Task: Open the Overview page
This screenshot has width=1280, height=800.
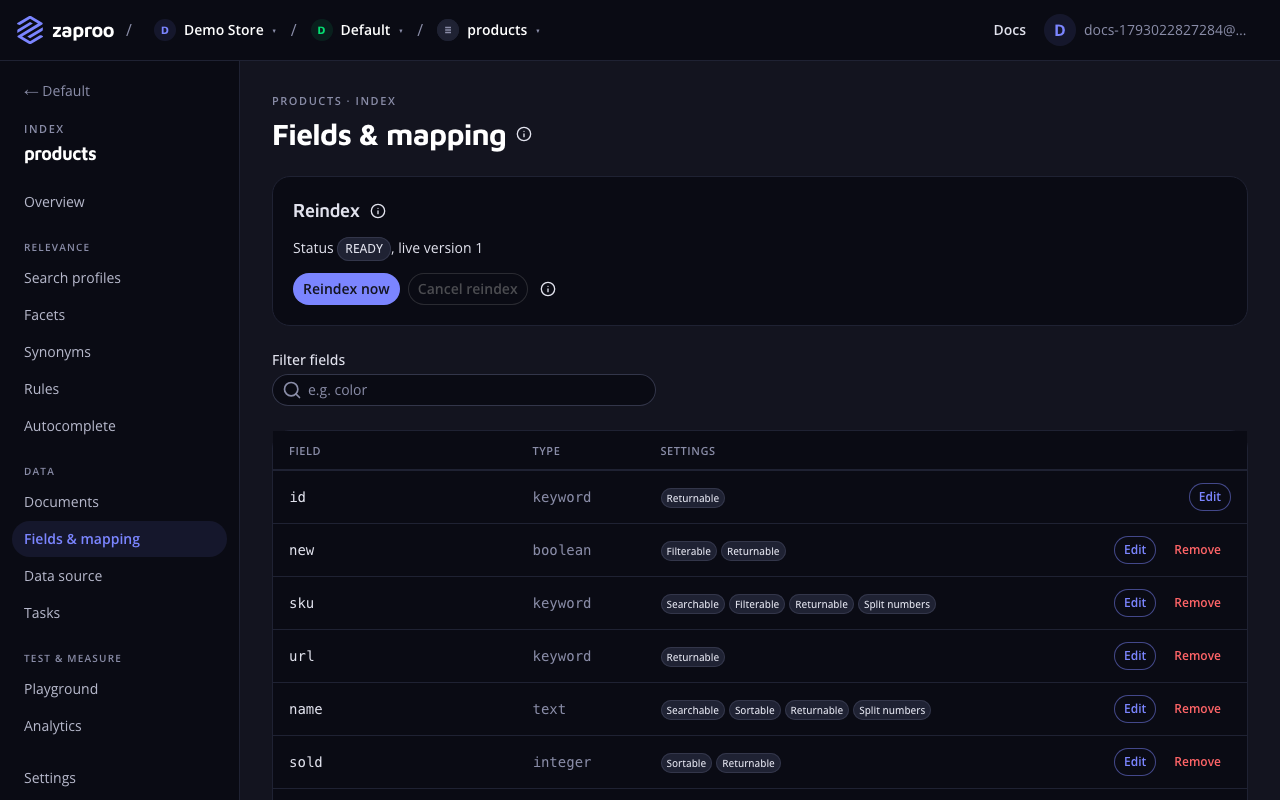Action: [119, 202]
